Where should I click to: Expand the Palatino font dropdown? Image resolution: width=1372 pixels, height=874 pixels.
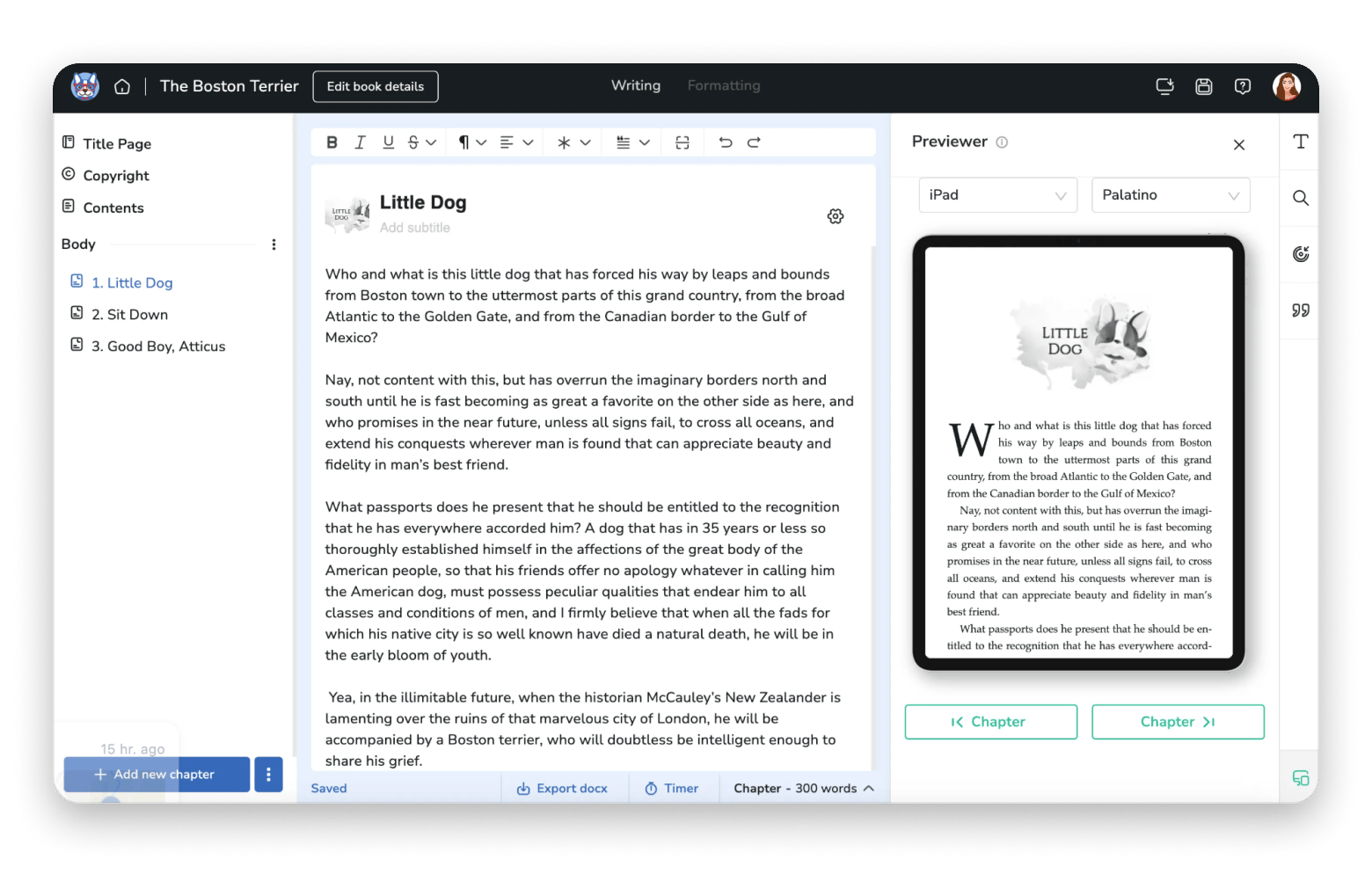(x=1170, y=195)
